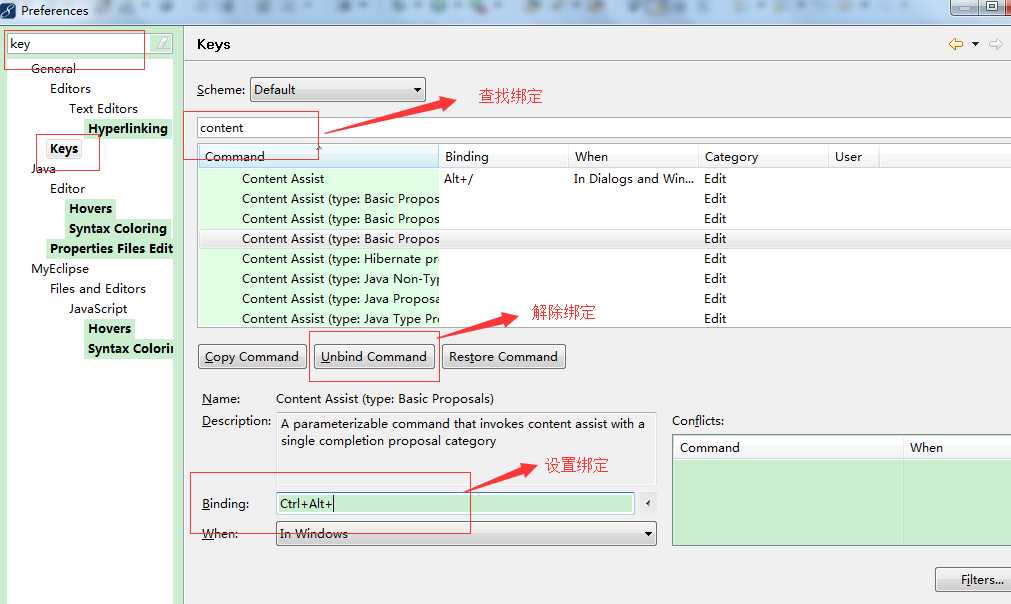Screen dimensions: 1011x604
Task: Select Content Assist row with Alt+/ binding
Action: tap(604, 179)
